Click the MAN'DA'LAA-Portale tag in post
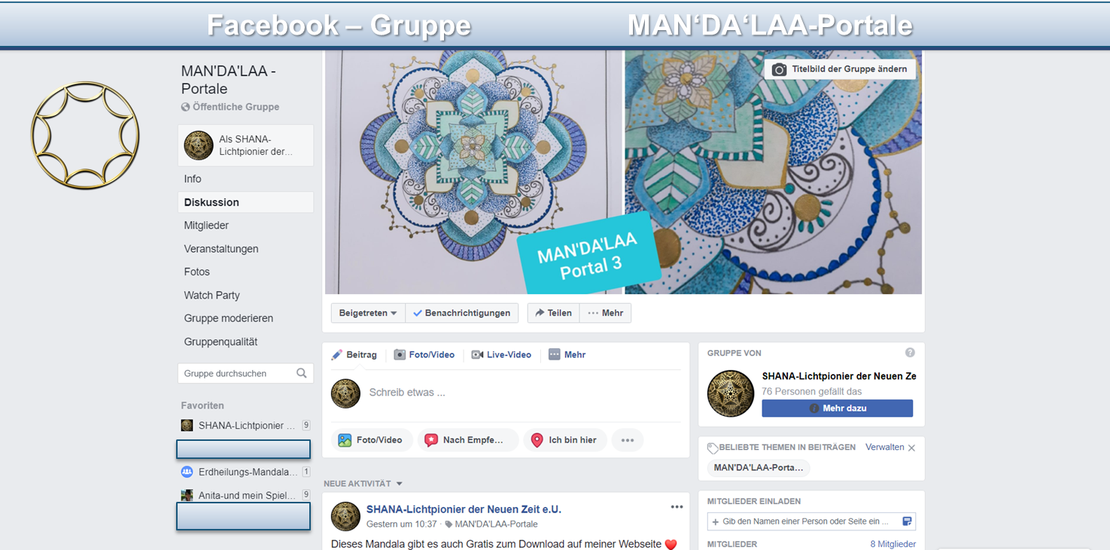Image resolution: width=1110 pixels, height=550 pixels. click(x=496, y=525)
